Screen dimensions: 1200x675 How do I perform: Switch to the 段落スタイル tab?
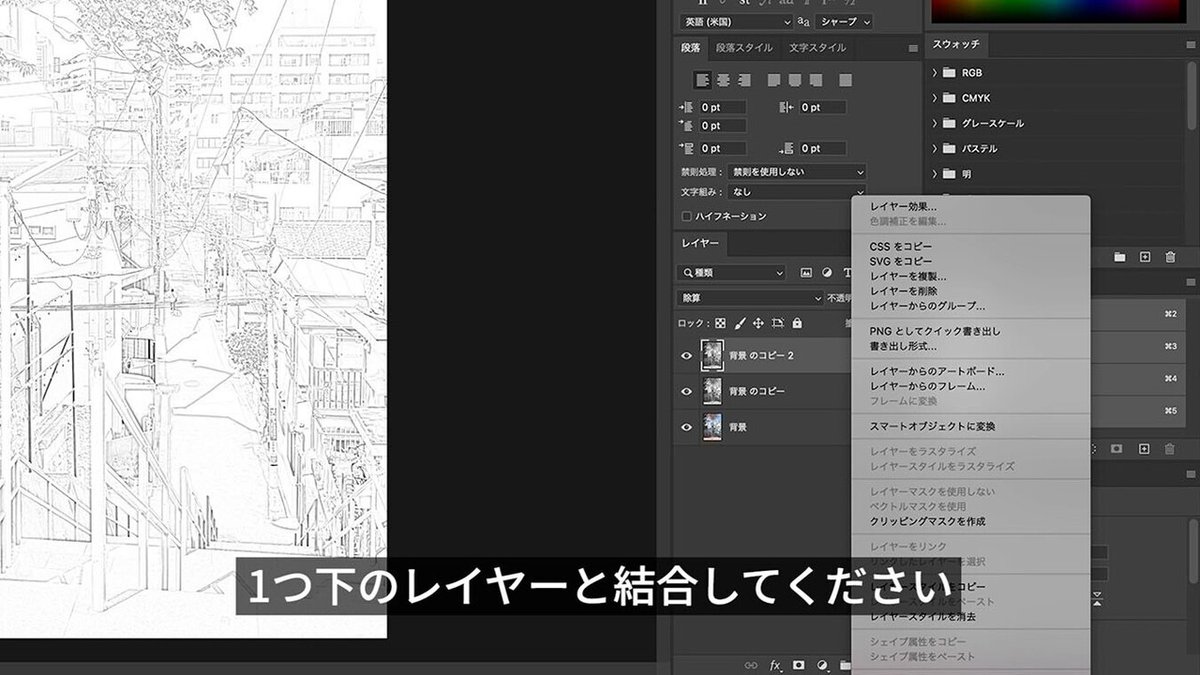pyautogui.click(x=744, y=47)
